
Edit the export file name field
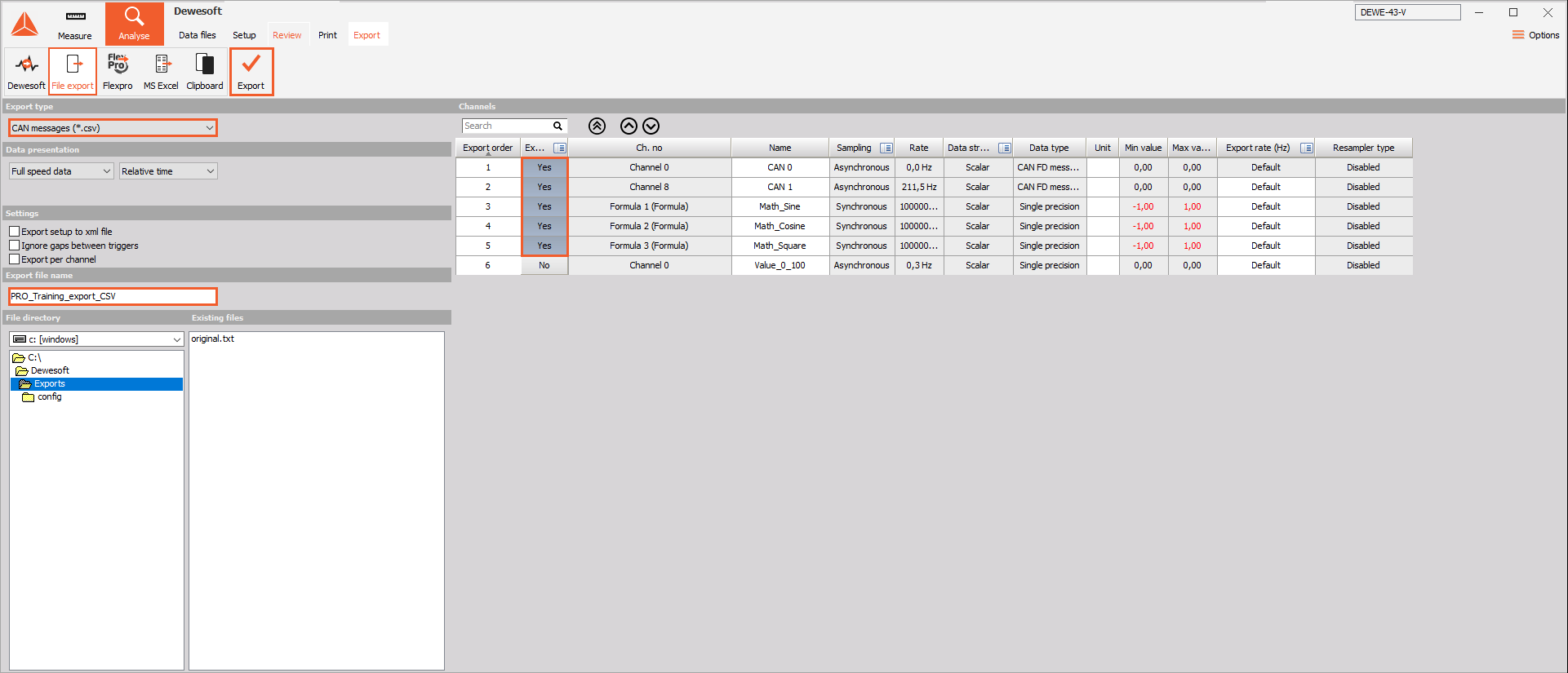click(113, 296)
